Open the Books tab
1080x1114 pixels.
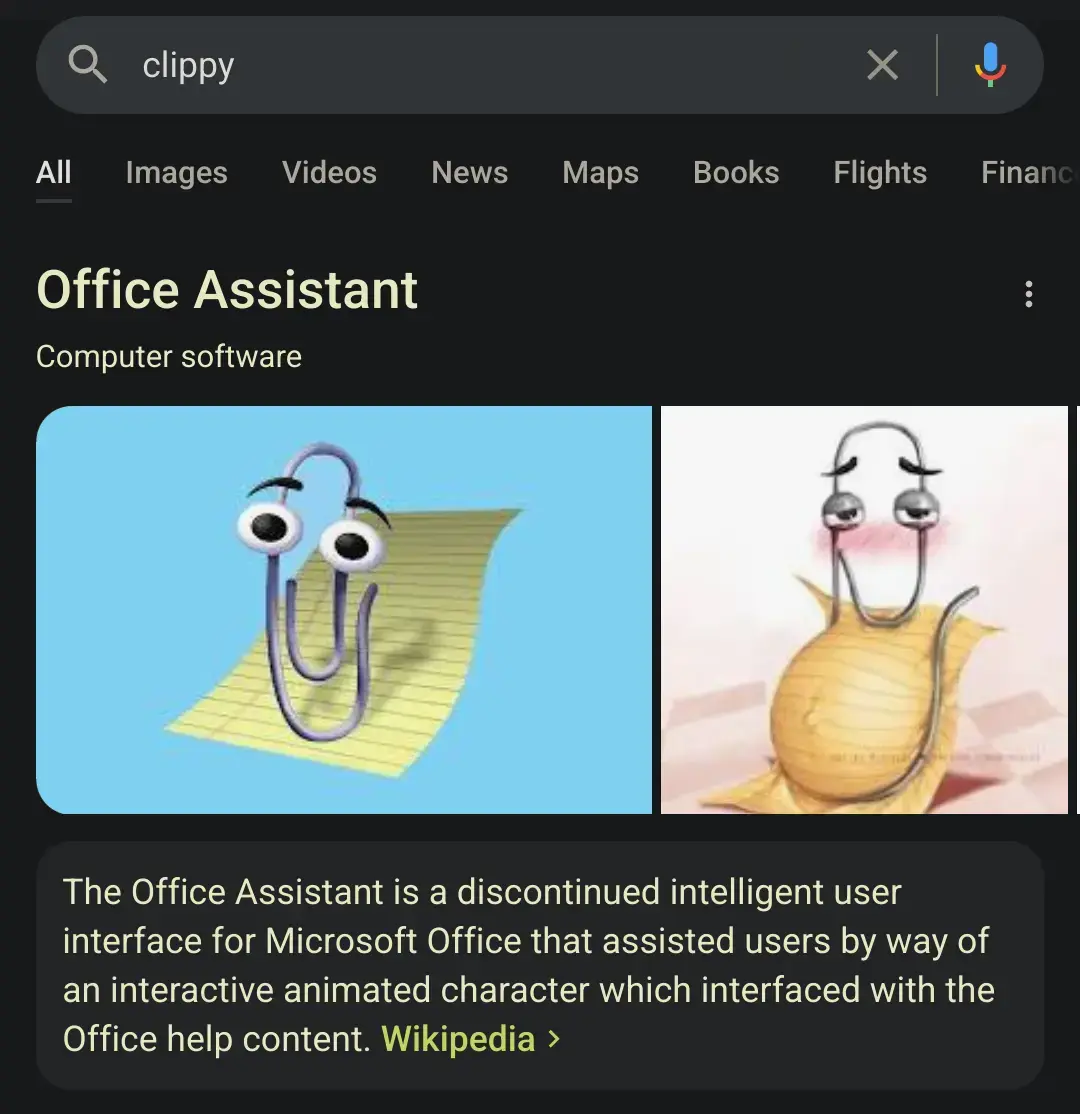click(735, 173)
